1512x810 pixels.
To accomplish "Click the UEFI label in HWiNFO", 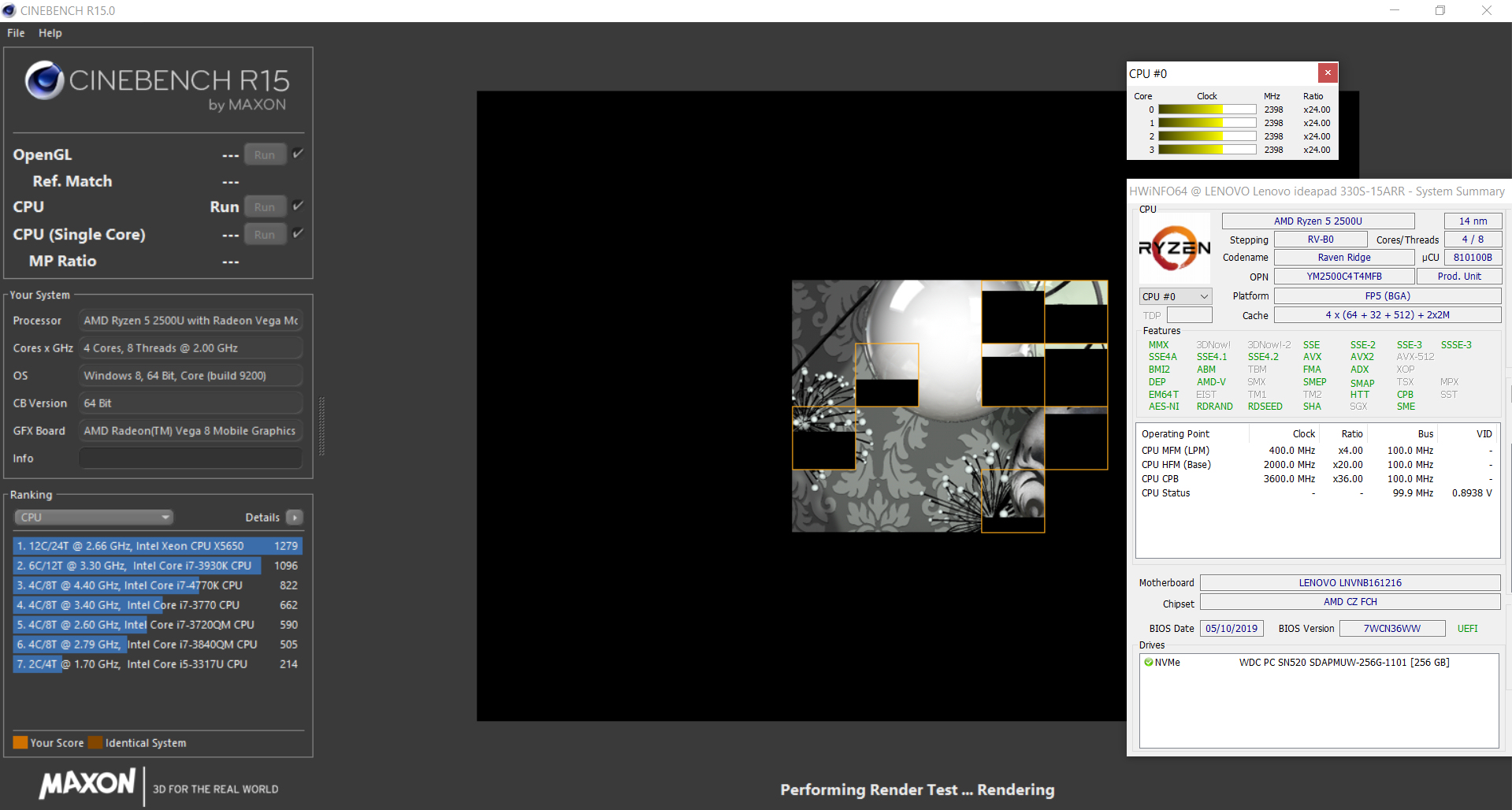I will point(1467,629).
